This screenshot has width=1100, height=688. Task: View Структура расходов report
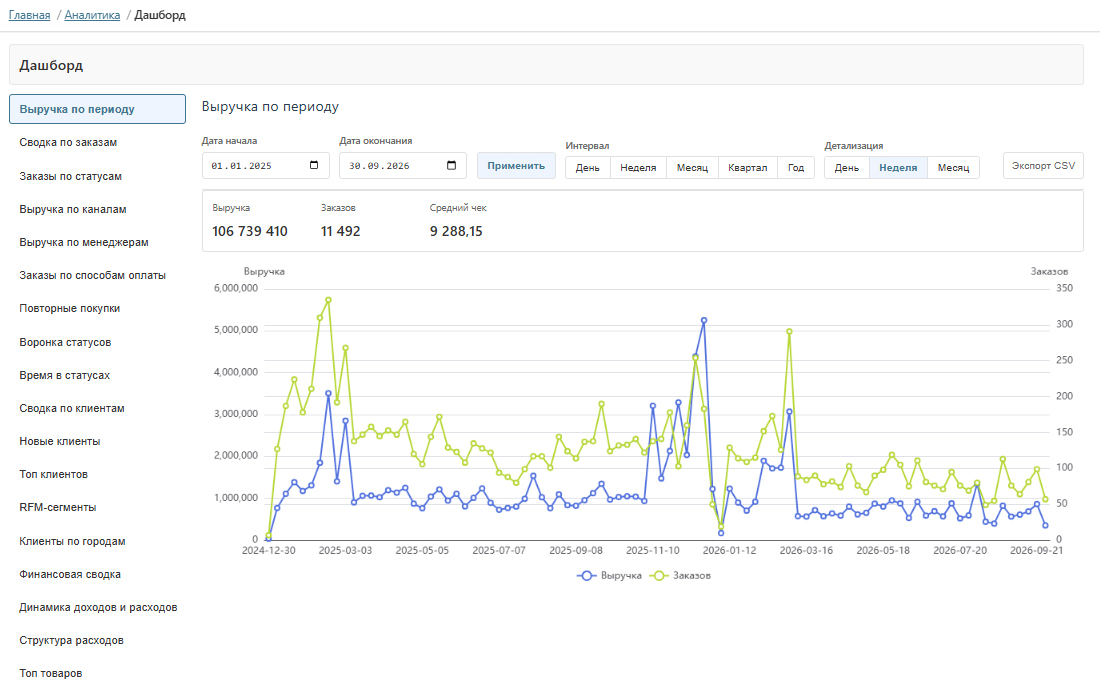pos(98,640)
